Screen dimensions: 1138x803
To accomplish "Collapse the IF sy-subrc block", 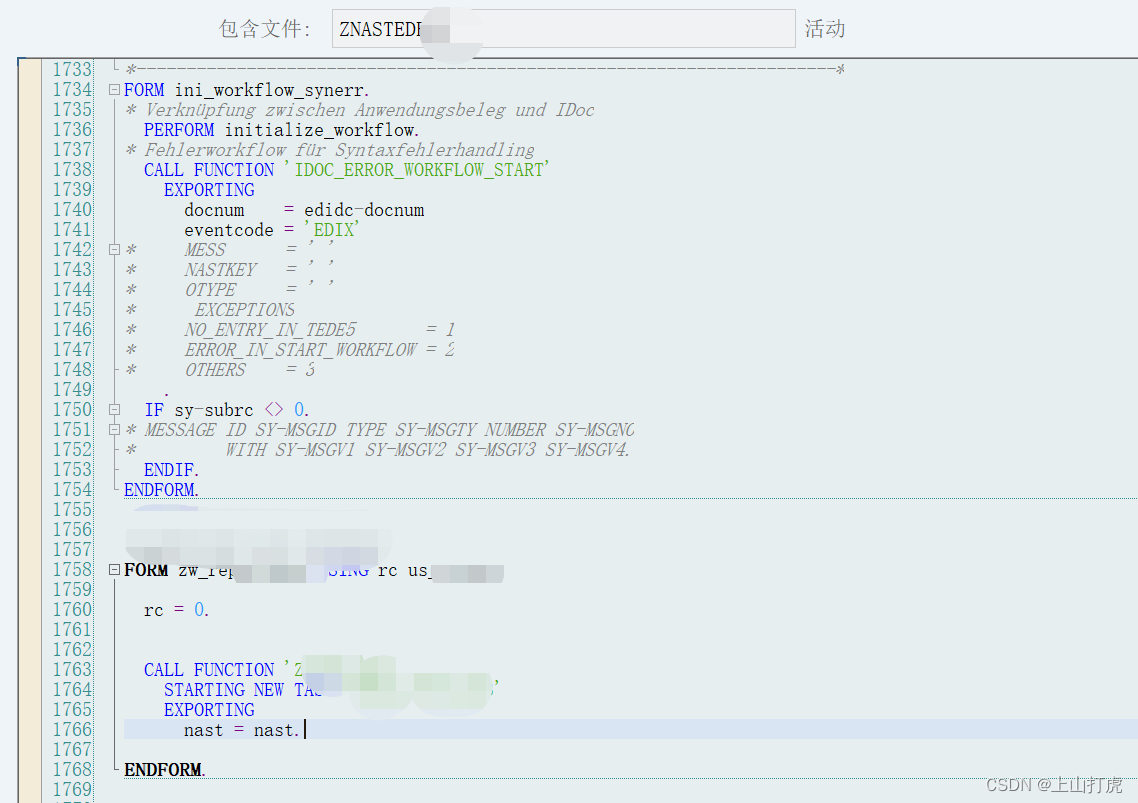I will 114,409.
